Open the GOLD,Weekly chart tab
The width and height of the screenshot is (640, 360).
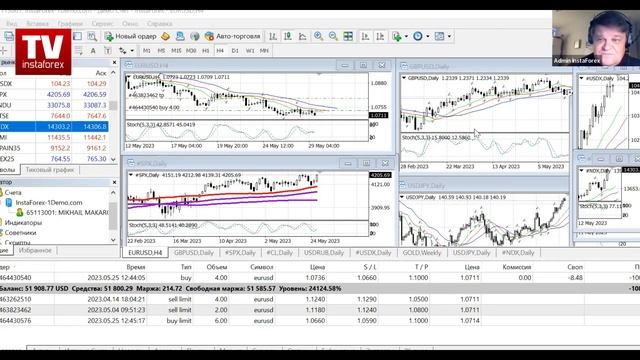(422, 253)
